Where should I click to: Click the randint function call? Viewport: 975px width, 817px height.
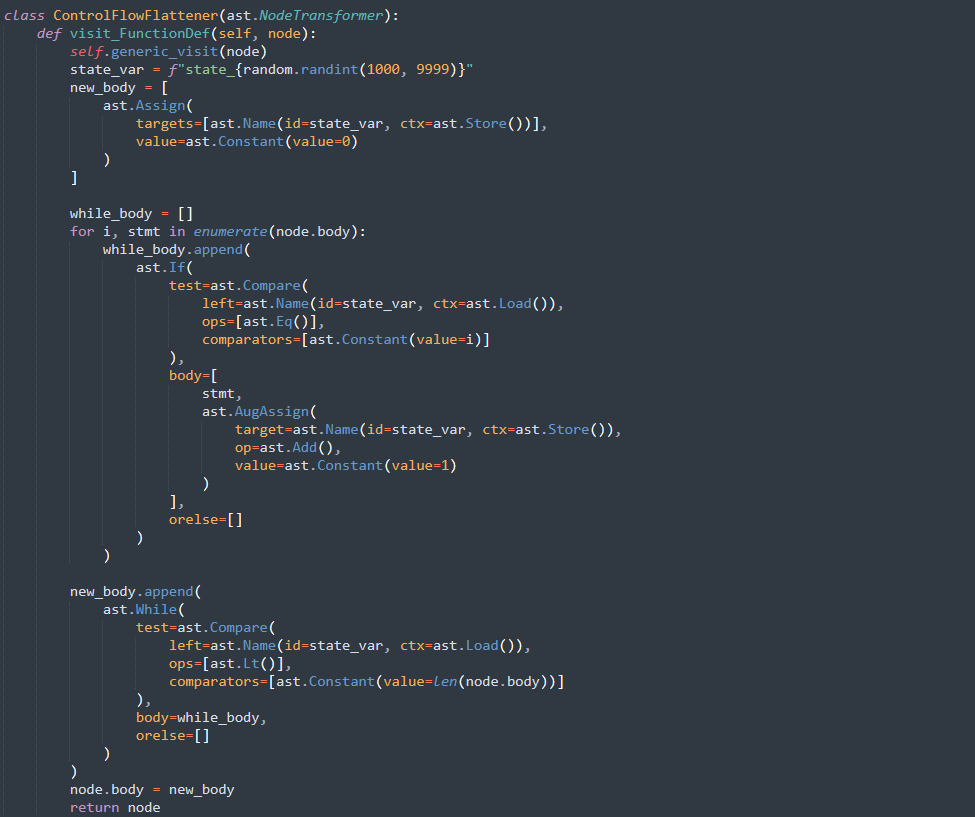[330, 70]
